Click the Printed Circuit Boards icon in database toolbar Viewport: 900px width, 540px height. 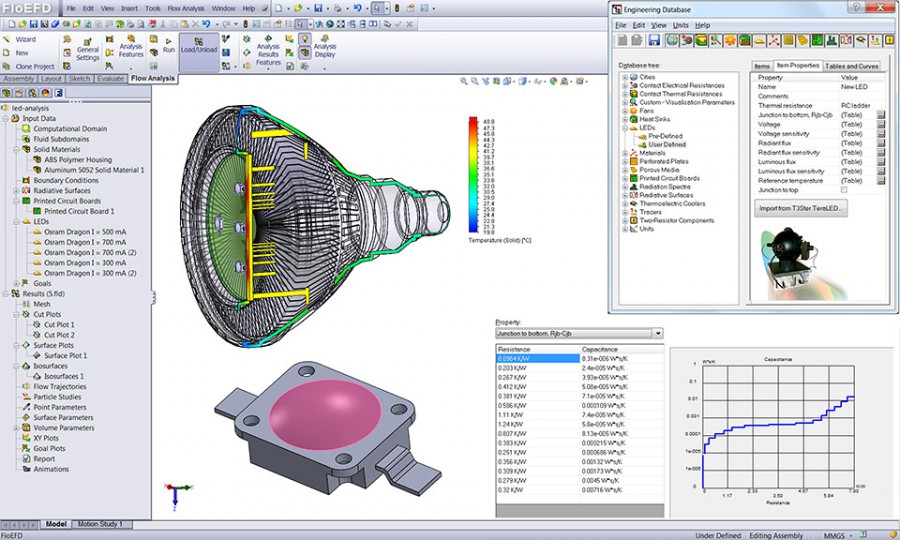(817, 40)
